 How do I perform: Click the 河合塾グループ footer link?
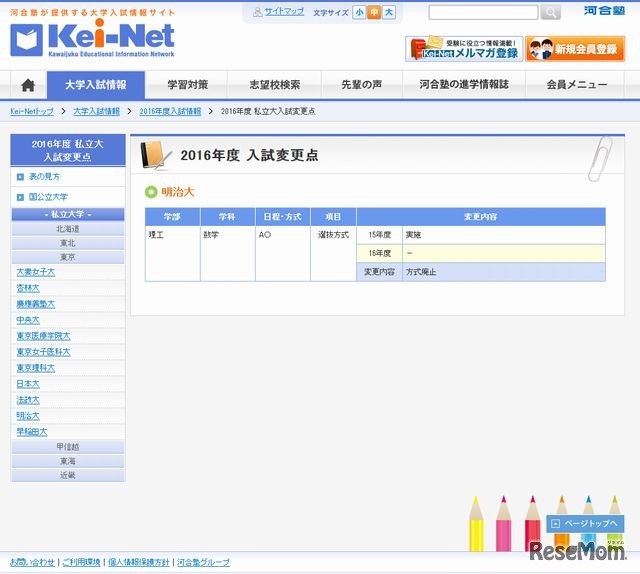203,562
